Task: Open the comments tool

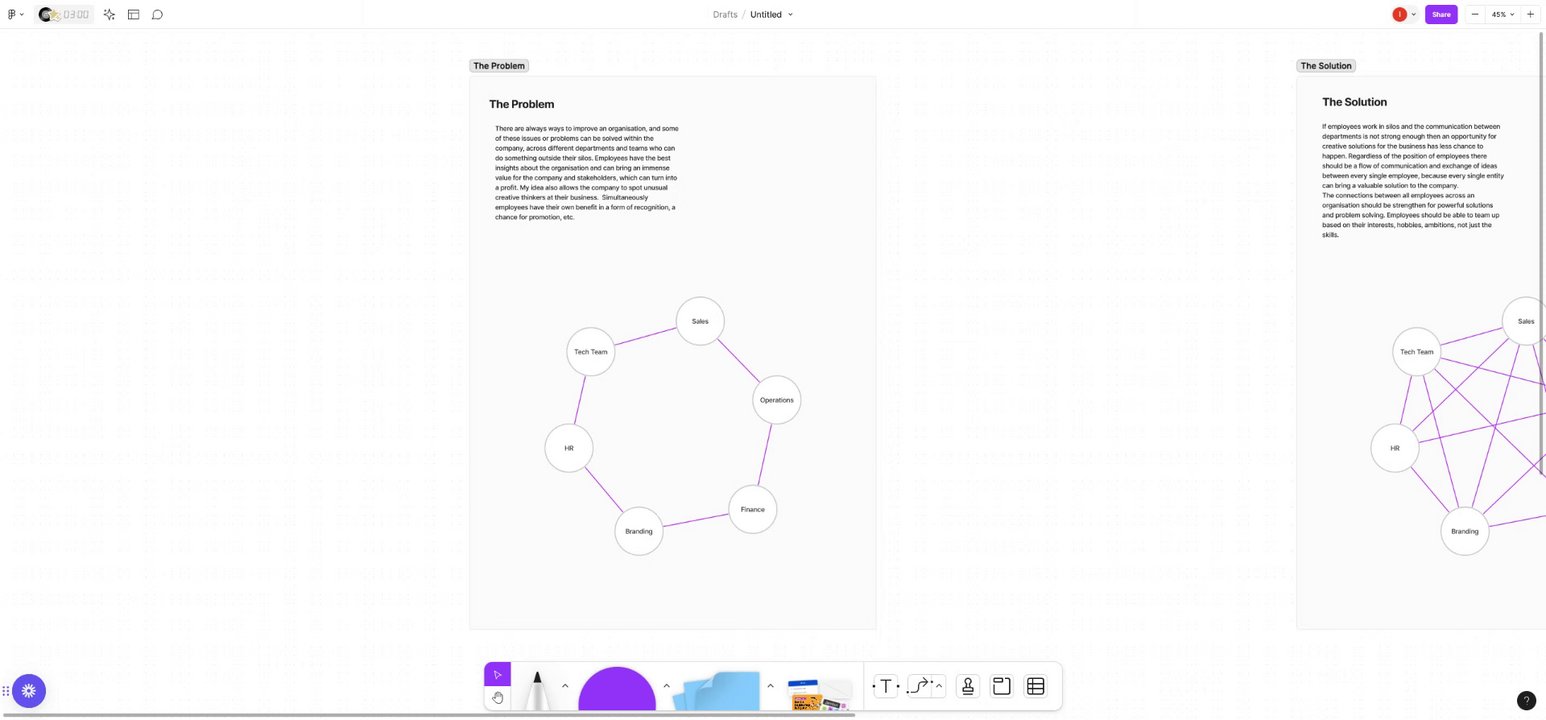Action: pyautogui.click(x=157, y=14)
